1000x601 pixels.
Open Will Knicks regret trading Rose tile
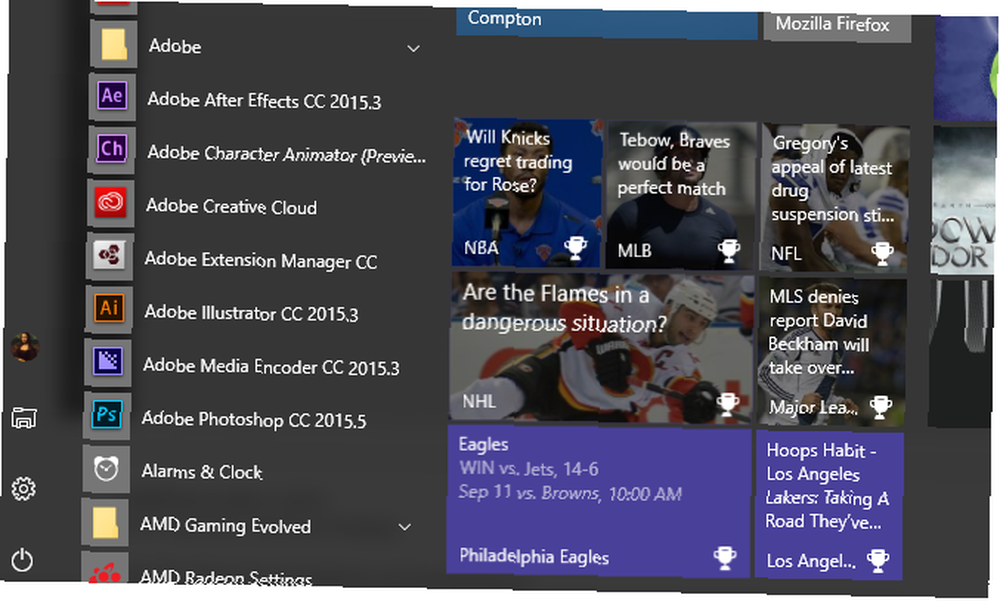(x=527, y=193)
